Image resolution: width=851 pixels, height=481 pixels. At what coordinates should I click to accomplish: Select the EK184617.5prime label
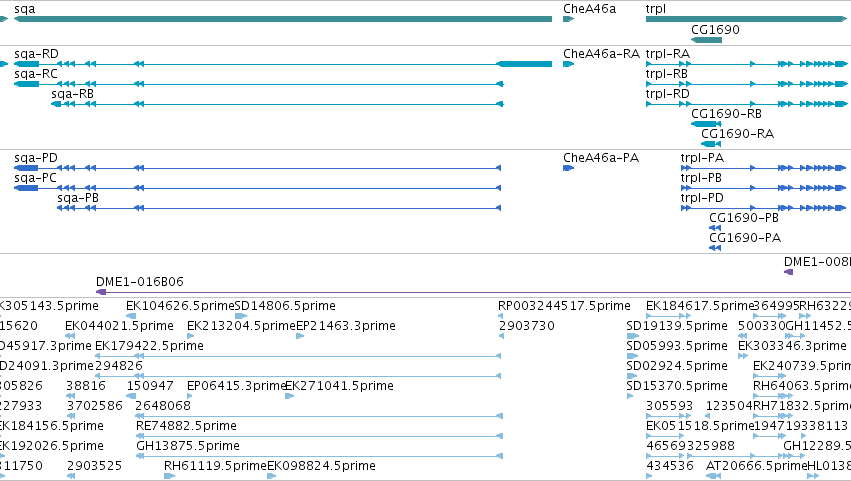700,306
